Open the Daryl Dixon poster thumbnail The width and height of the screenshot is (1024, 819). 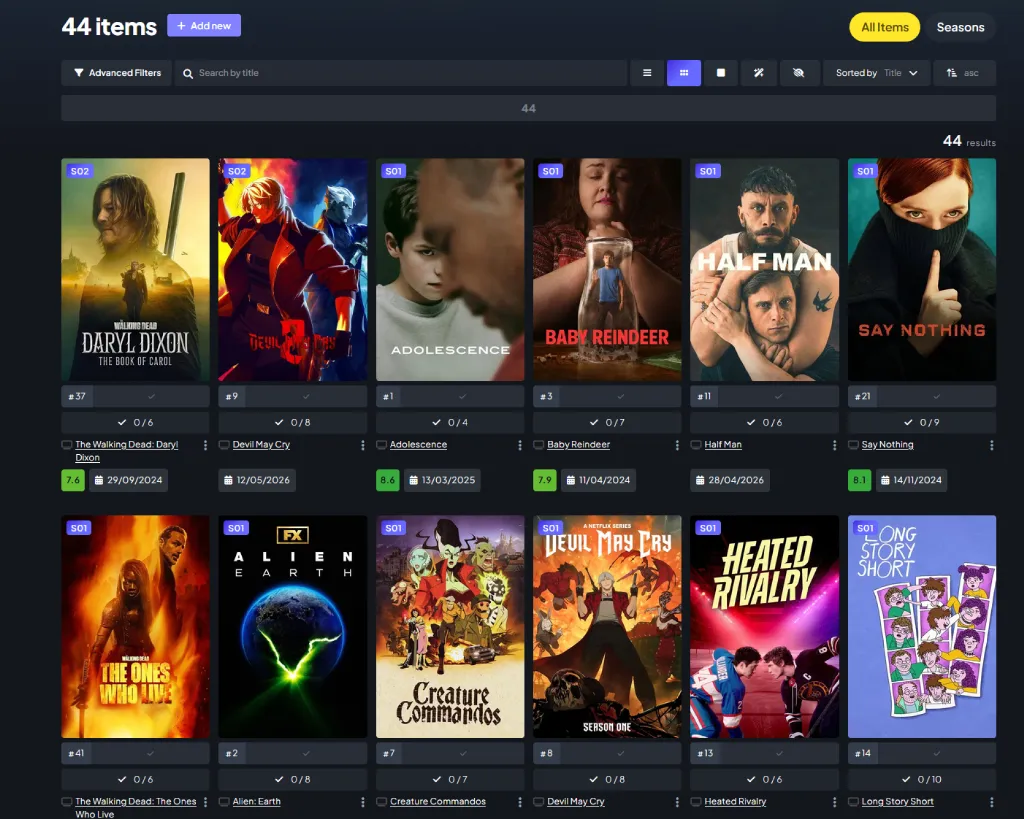(135, 270)
